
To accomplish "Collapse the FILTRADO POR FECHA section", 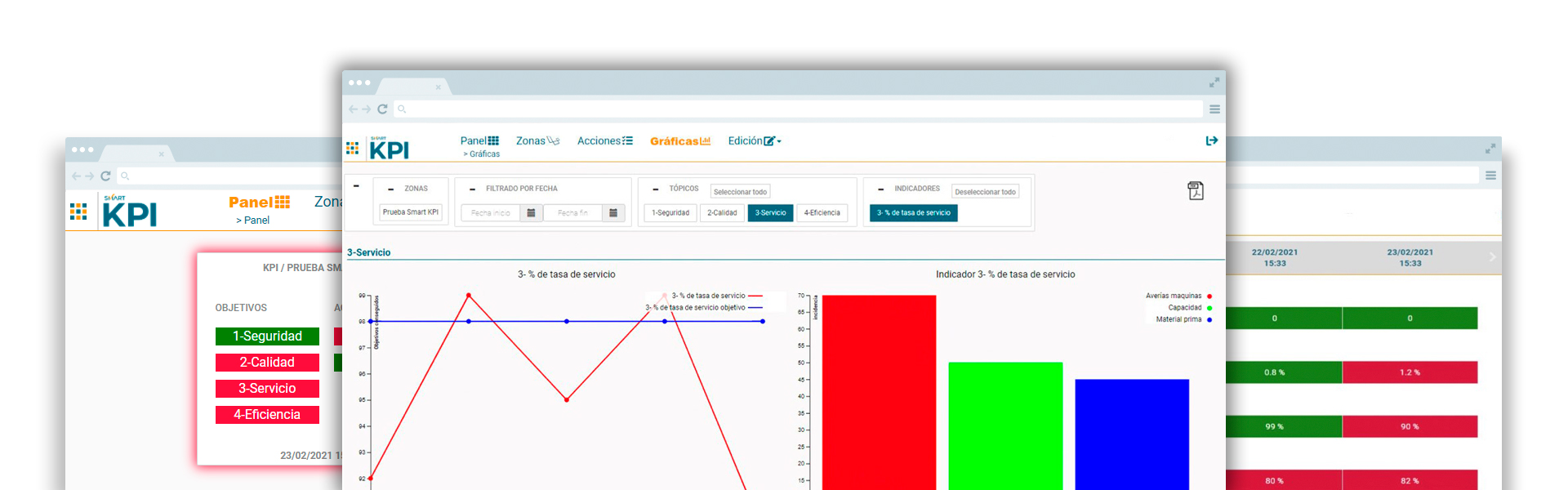I will click(x=472, y=189).
